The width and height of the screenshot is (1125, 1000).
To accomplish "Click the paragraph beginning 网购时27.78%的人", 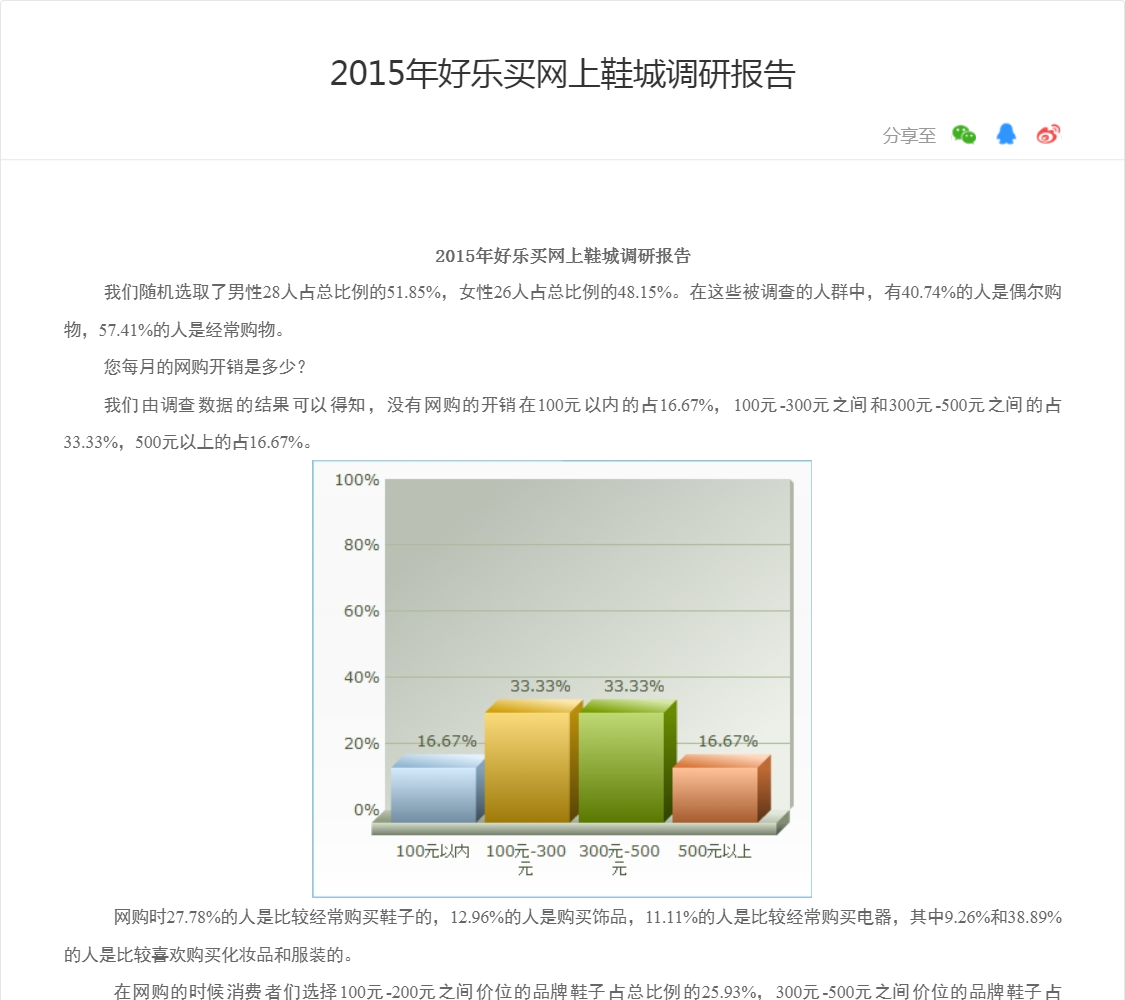I will pyautogui.click(x=562, y=936).
